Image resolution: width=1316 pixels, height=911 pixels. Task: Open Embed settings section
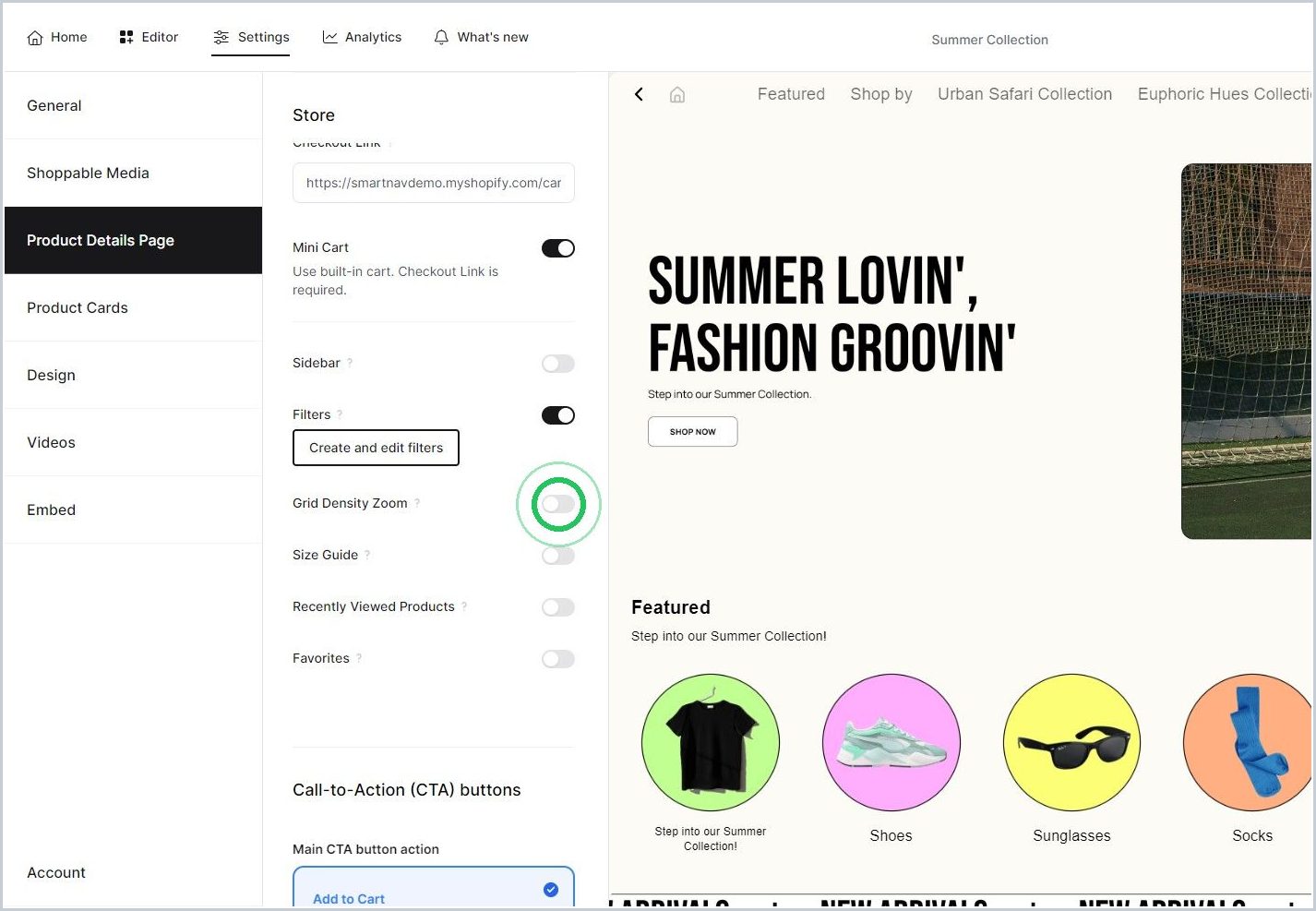[133, 509]
